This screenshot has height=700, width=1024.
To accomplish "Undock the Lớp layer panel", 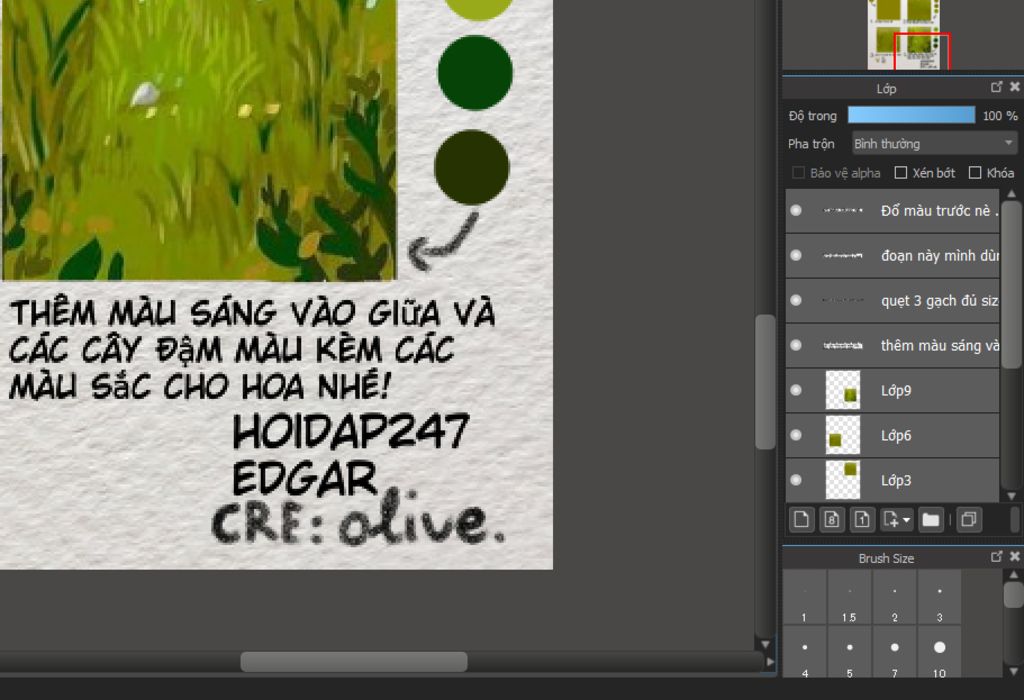I will pyautogui.click(x=996, y=87).
